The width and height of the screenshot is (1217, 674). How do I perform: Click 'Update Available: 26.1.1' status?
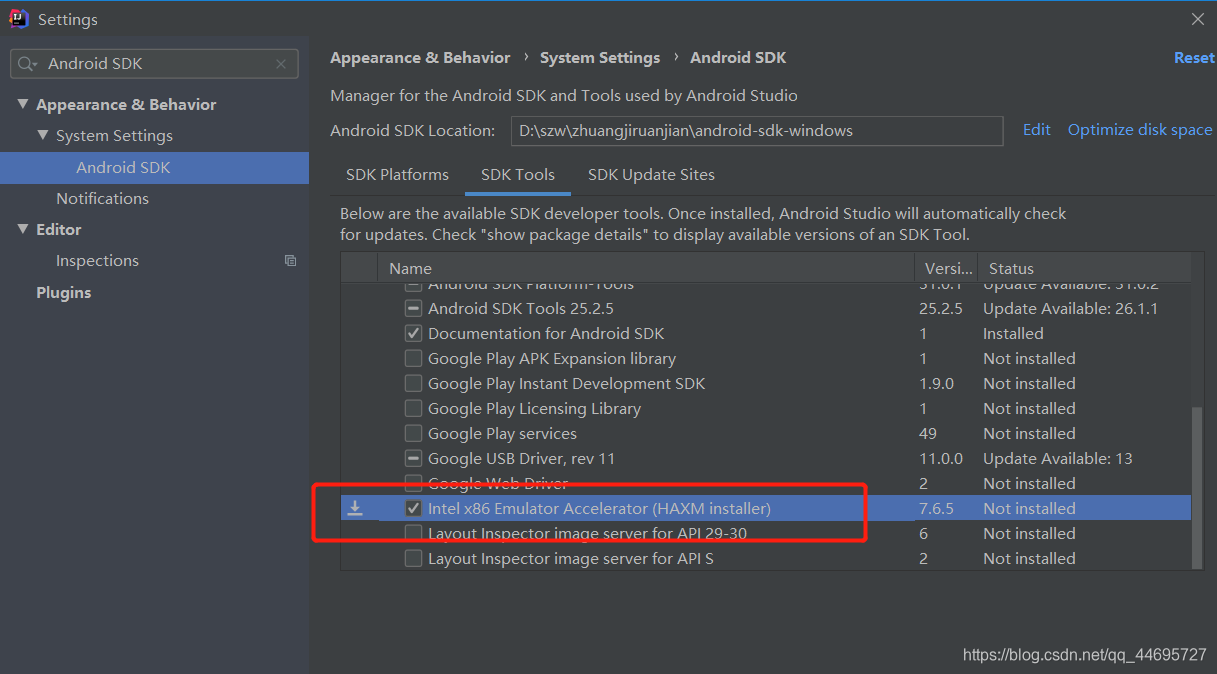click(1070, 309)
